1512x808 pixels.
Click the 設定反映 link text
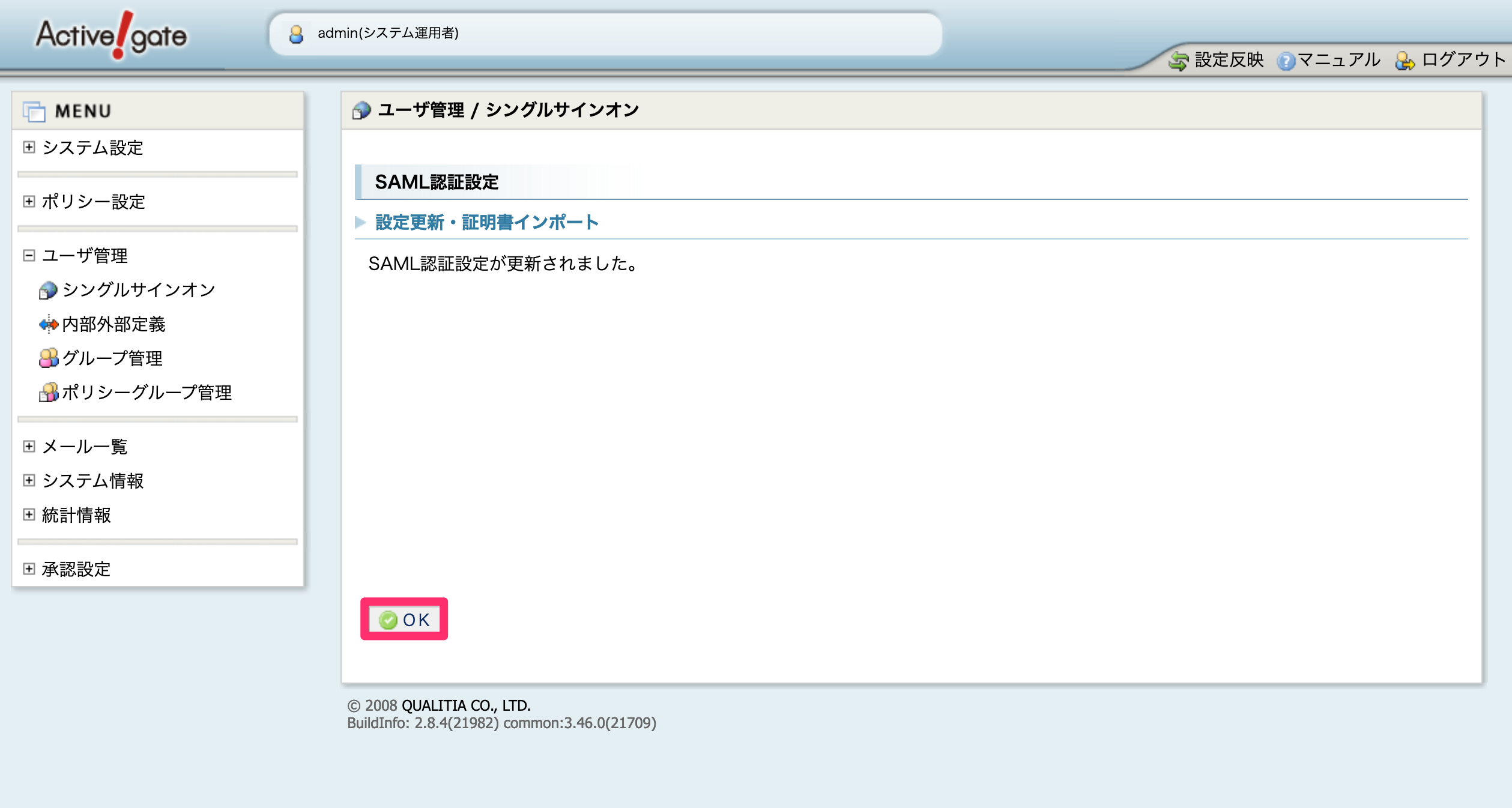1229,59
